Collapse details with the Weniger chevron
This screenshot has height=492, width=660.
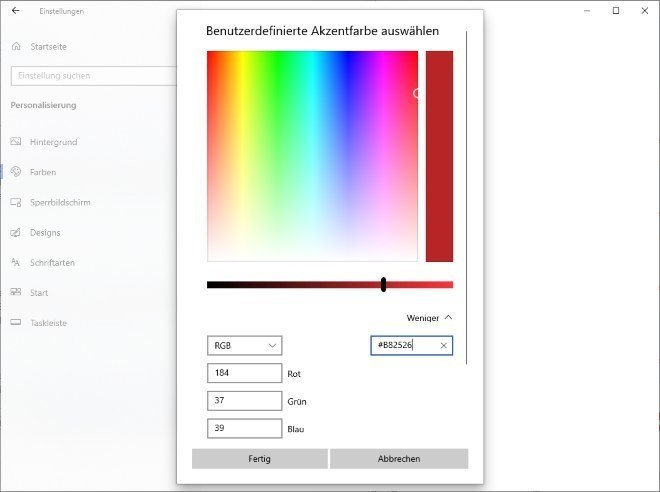click(x=448, y=317)
